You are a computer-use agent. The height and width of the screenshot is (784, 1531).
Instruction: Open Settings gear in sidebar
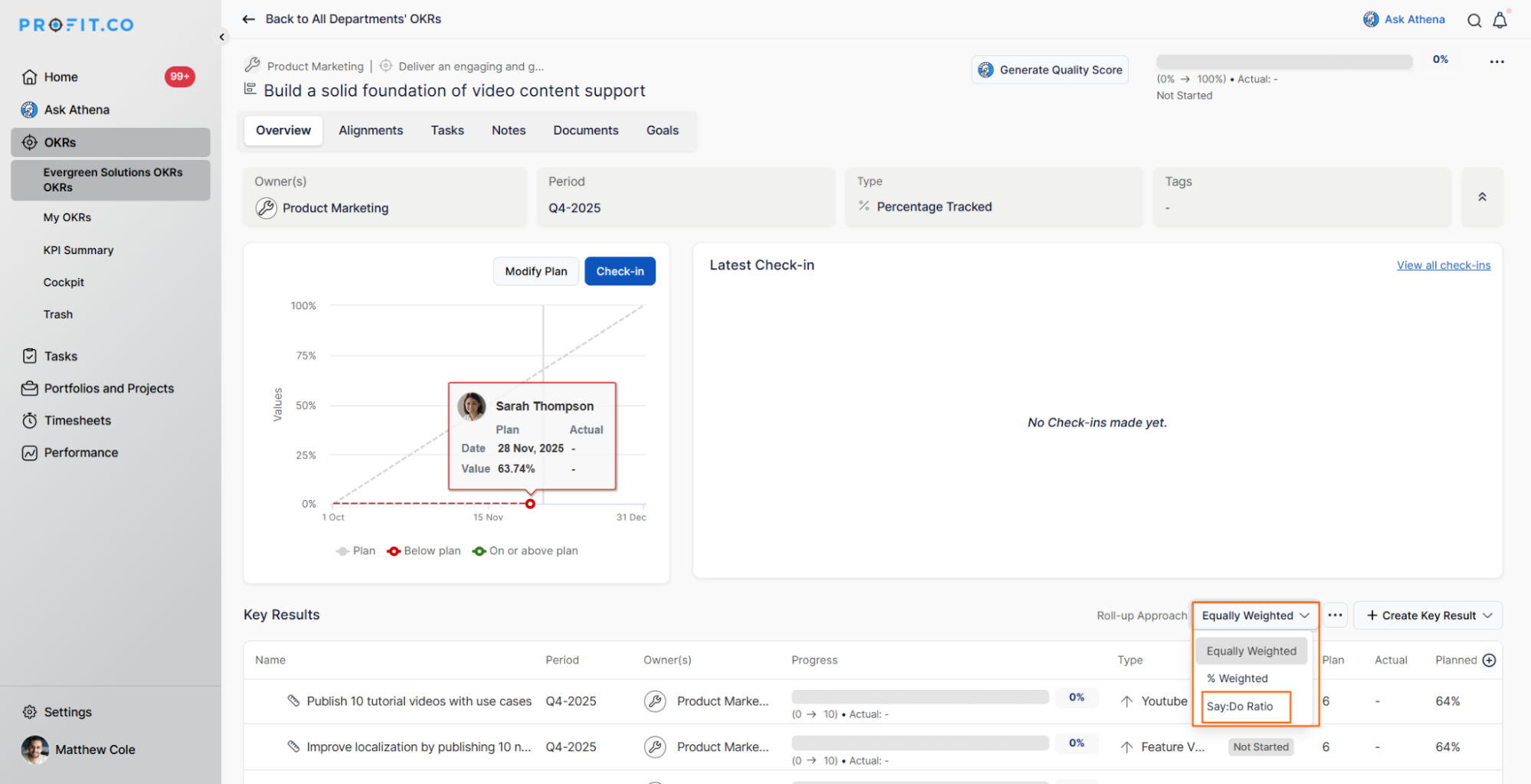(30, 712)
